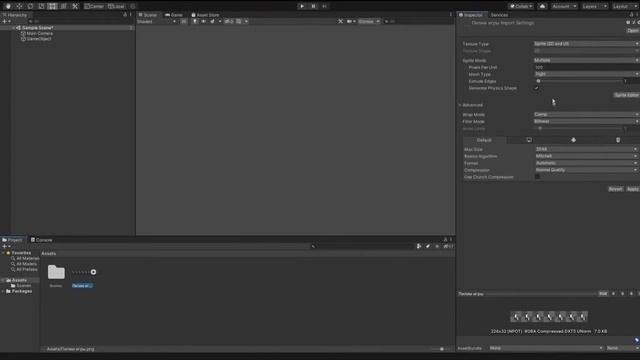Click the scene tools wrench-cross icon
Image resolution: width=640 pixels, height=360 pixels.
[340, 21]
